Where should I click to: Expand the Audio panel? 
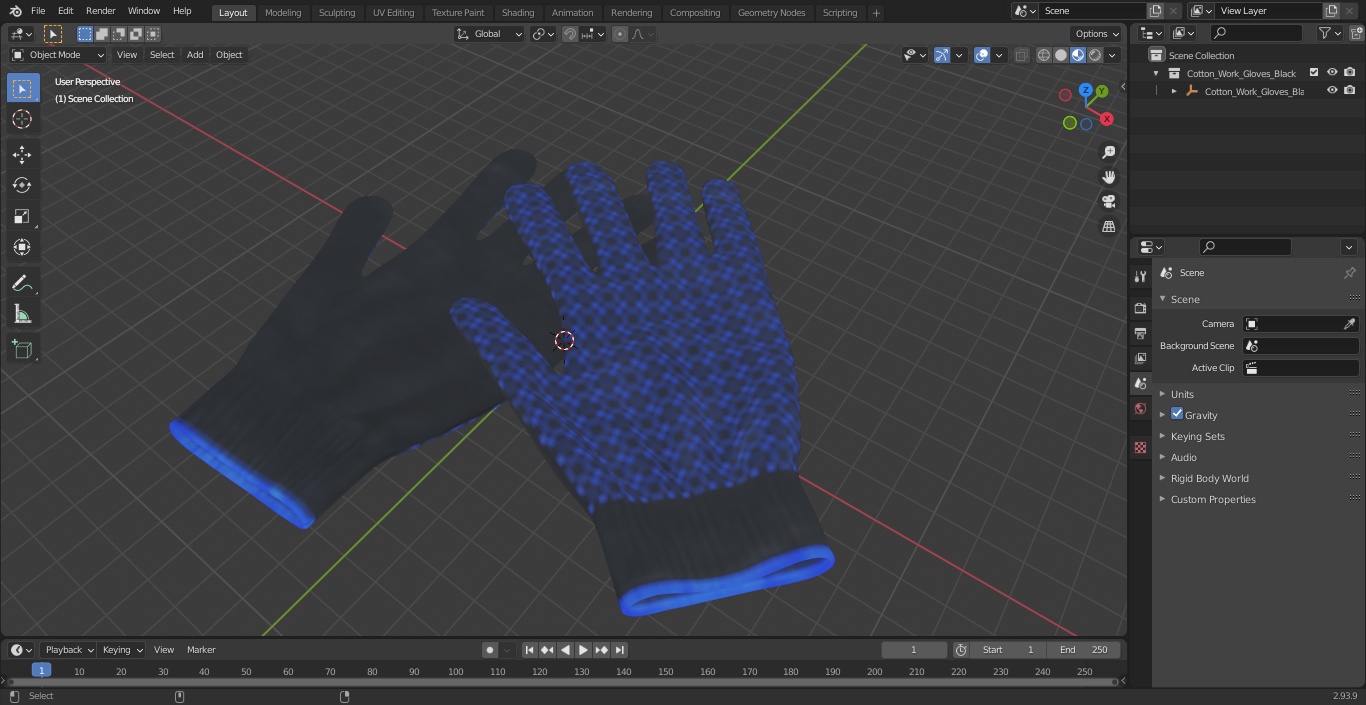(x=1183, y=457)
